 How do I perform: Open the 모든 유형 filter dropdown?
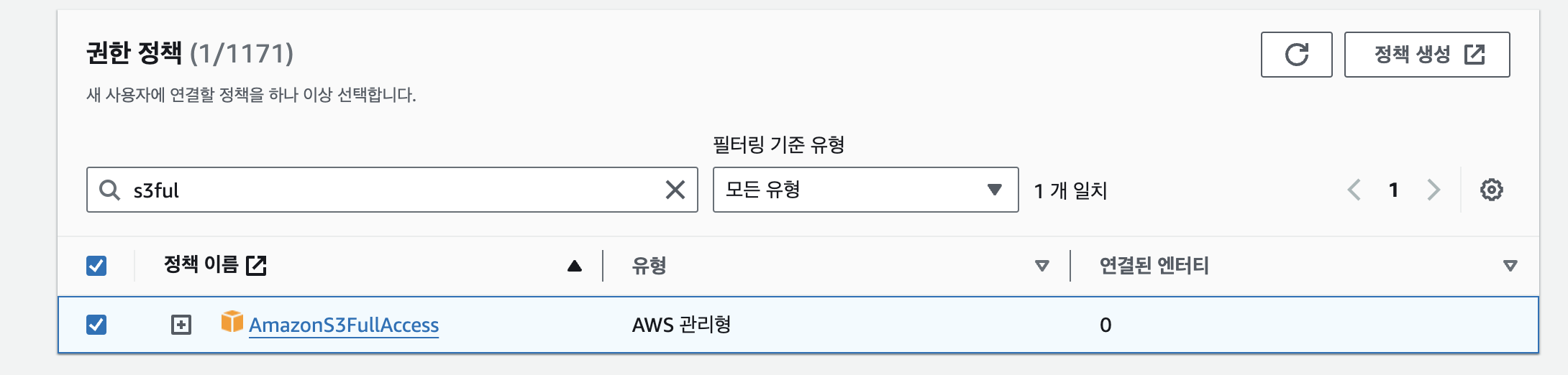click(x=865, y=190)
